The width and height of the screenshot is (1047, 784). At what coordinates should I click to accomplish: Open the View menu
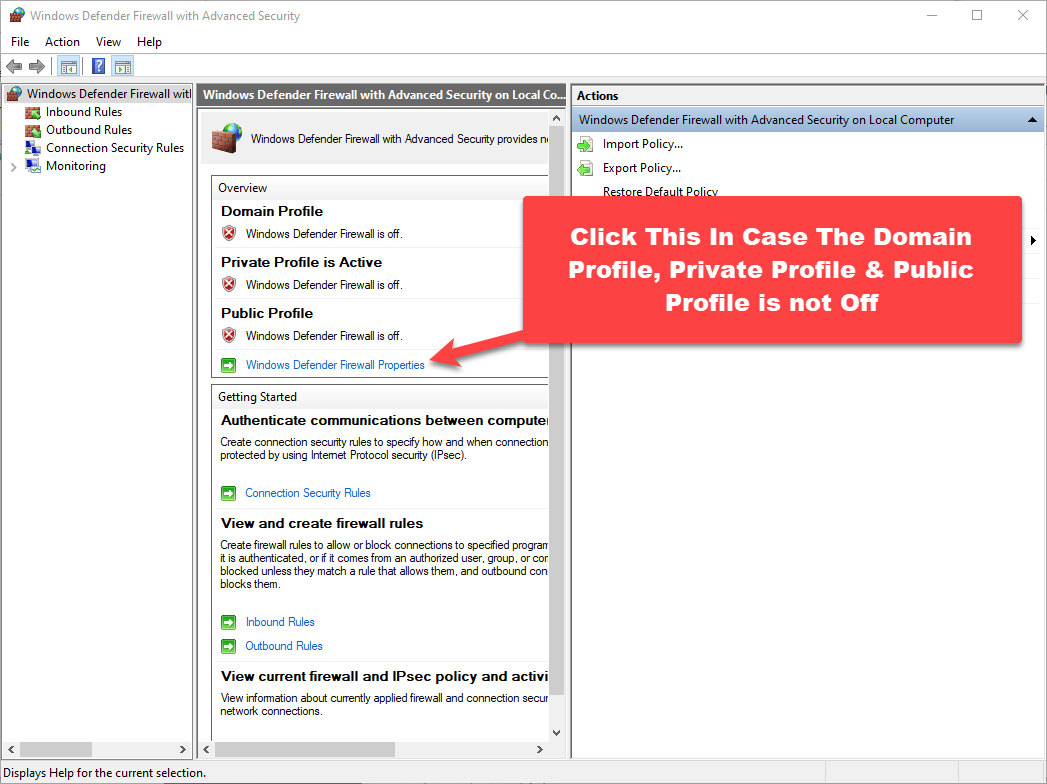(108, 42)
